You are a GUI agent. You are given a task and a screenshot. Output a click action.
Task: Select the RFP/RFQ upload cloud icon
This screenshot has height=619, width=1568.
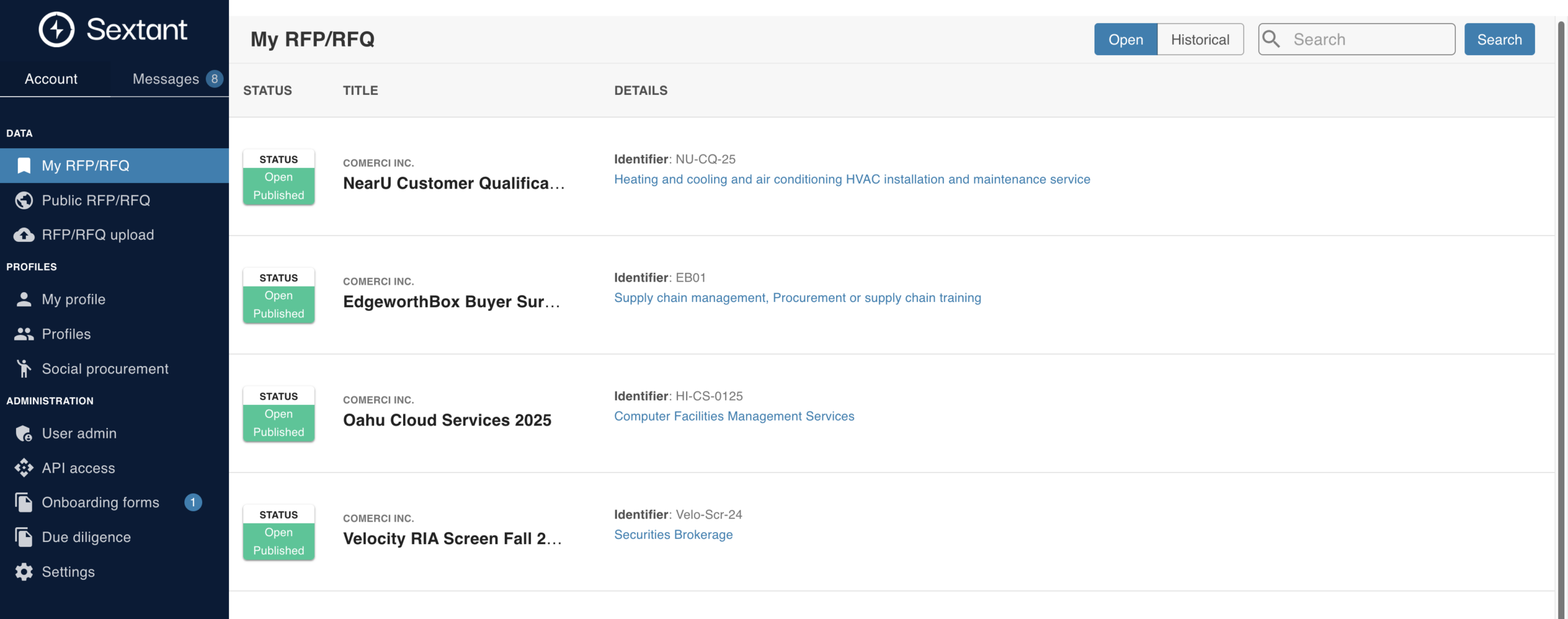tap(23, 234)
